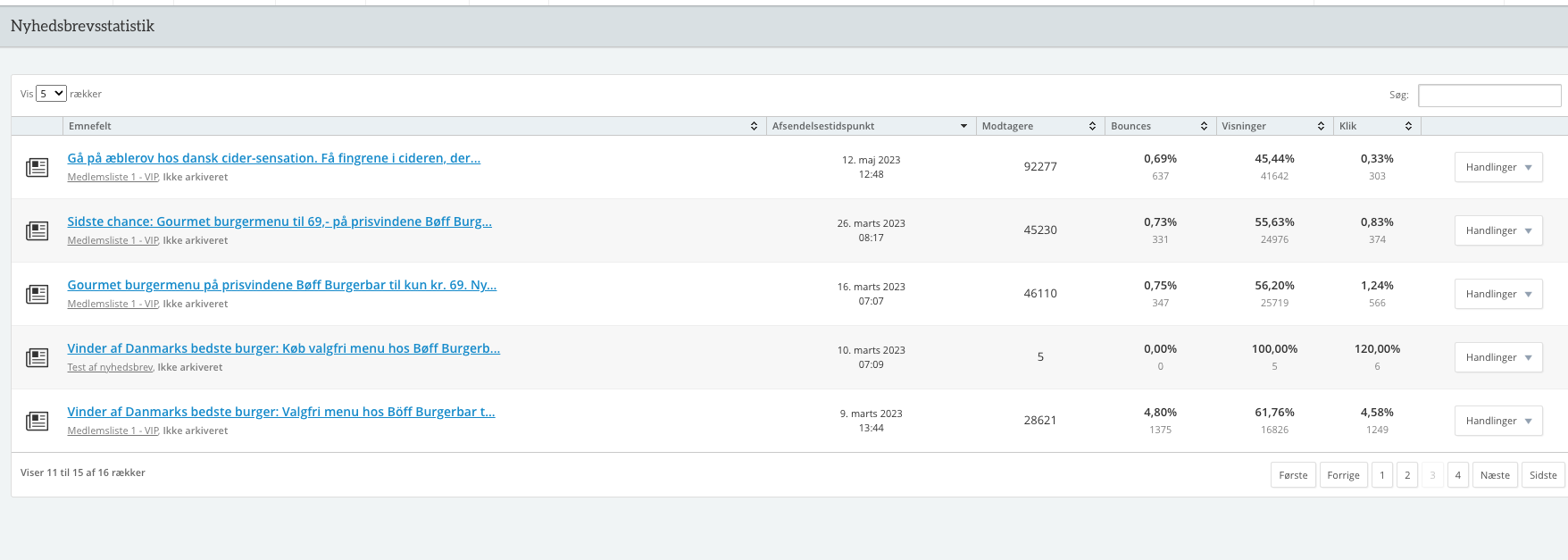Sort table by Modtagere column
The width and height of the screenshot is (1568, 560).
(x=1092, y=126)
